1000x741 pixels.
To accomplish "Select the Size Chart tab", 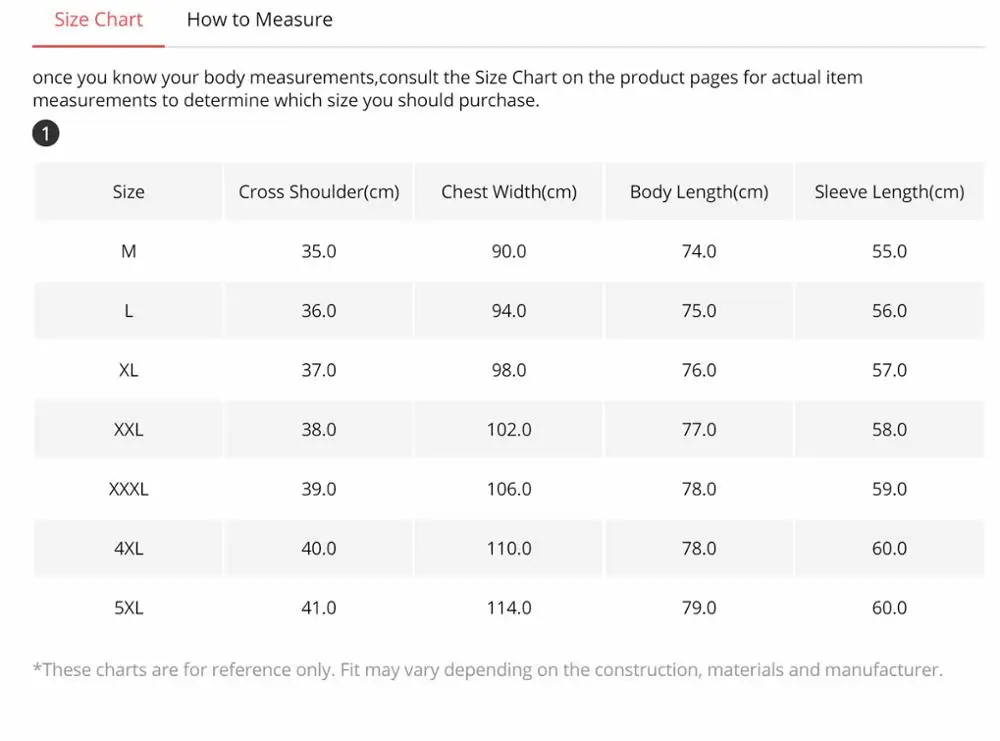I will pyautogui.click(x=98, y=20).
